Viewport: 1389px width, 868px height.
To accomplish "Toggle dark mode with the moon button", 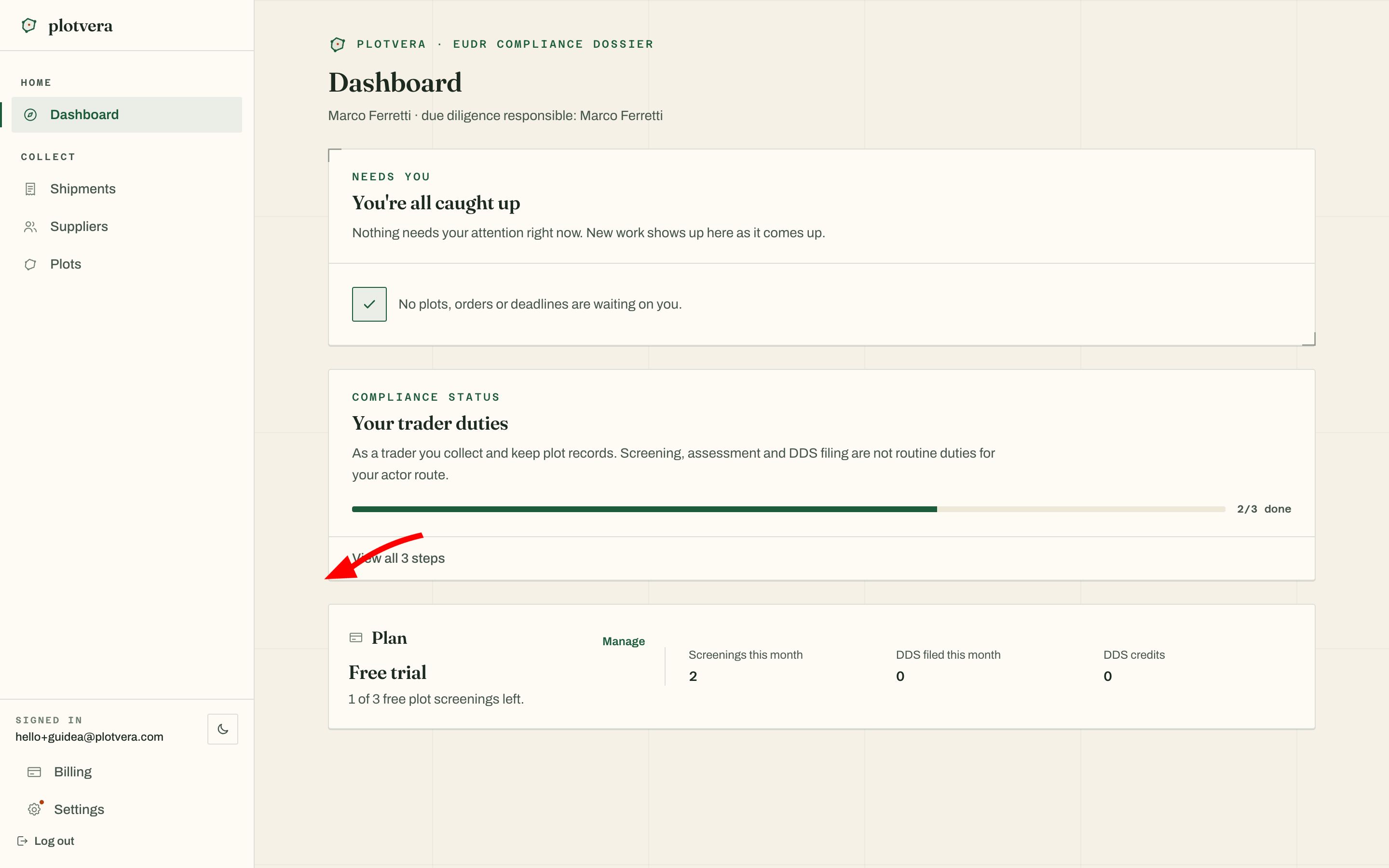I will click(223, 729).
